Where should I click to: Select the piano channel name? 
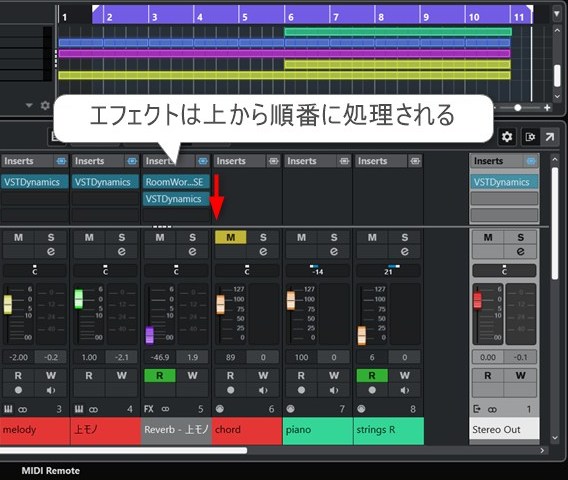[318, 430]
